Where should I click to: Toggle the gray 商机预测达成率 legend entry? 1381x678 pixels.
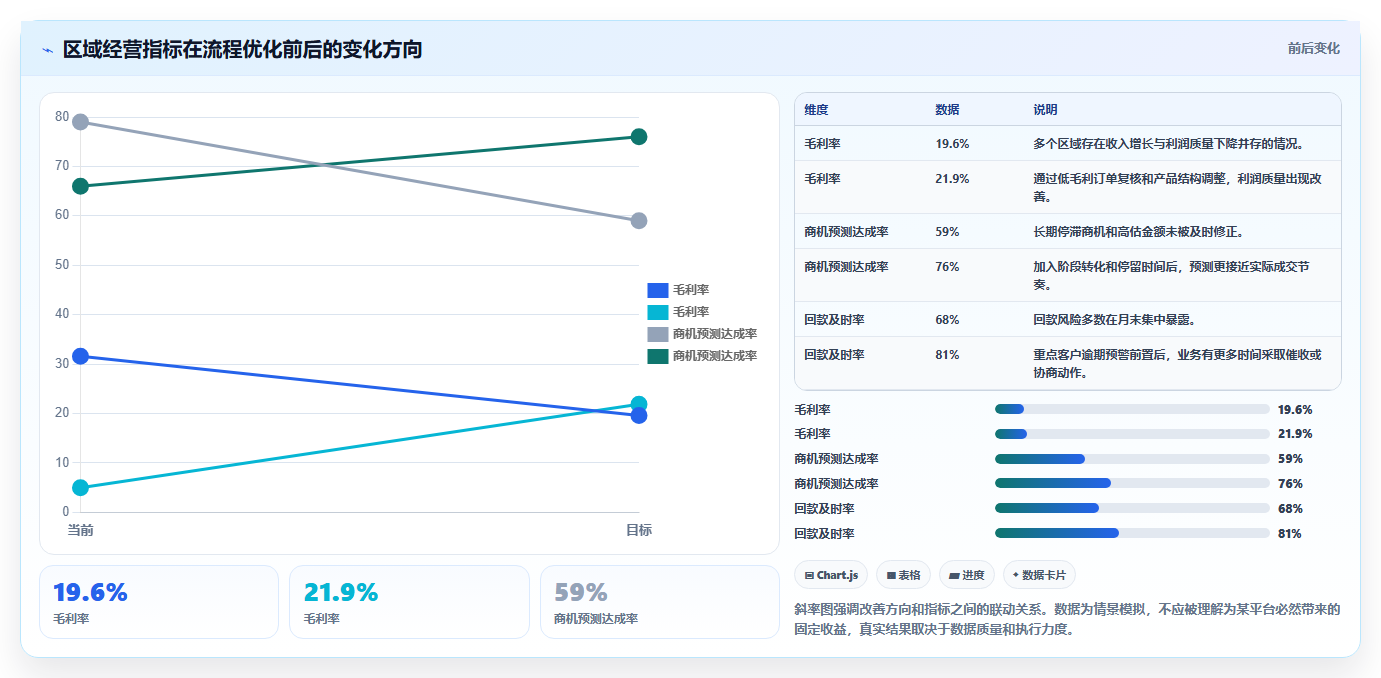click(x=702, y=334)
